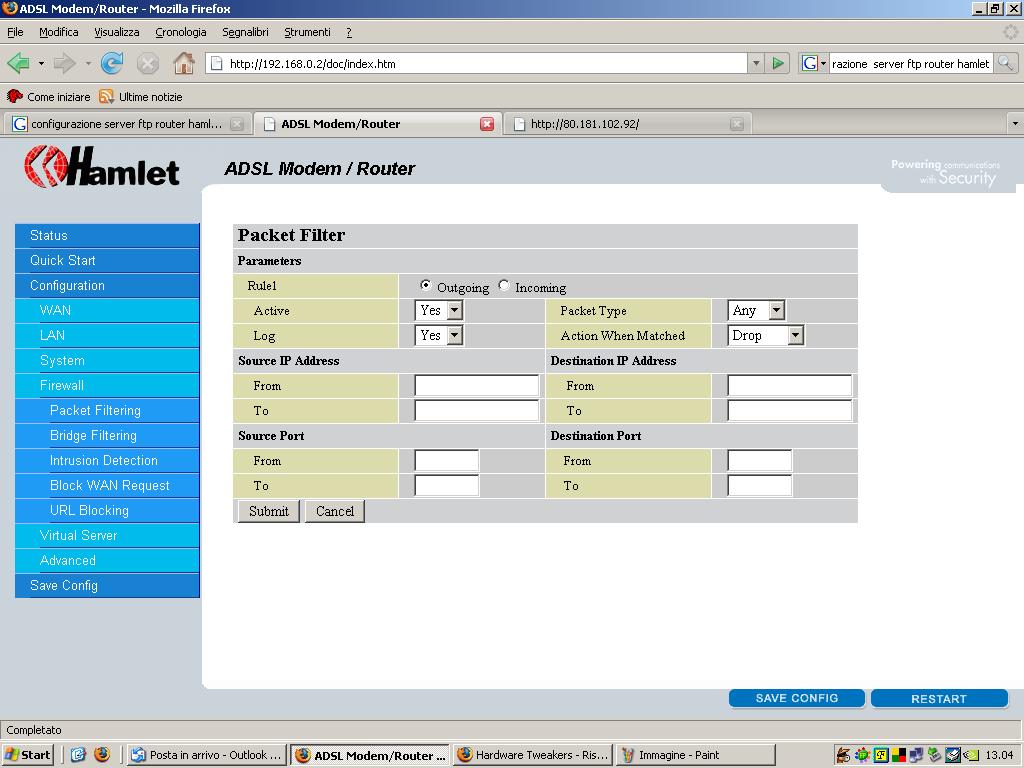
Task: Click the browser Back arrow button
Action: pos(18,63)
